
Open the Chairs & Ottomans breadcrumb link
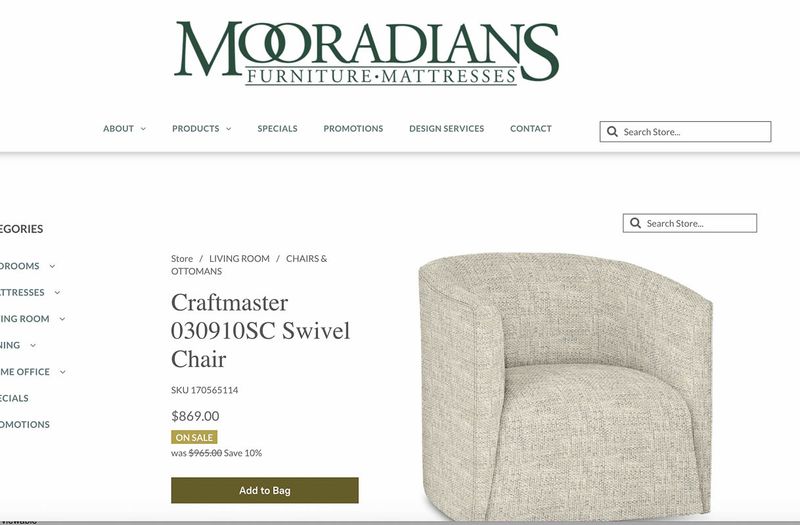(249, 265)
